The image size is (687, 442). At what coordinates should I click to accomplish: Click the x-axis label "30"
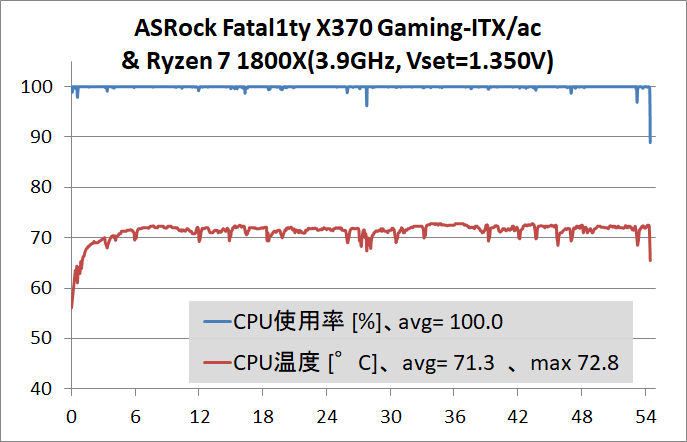390,417
